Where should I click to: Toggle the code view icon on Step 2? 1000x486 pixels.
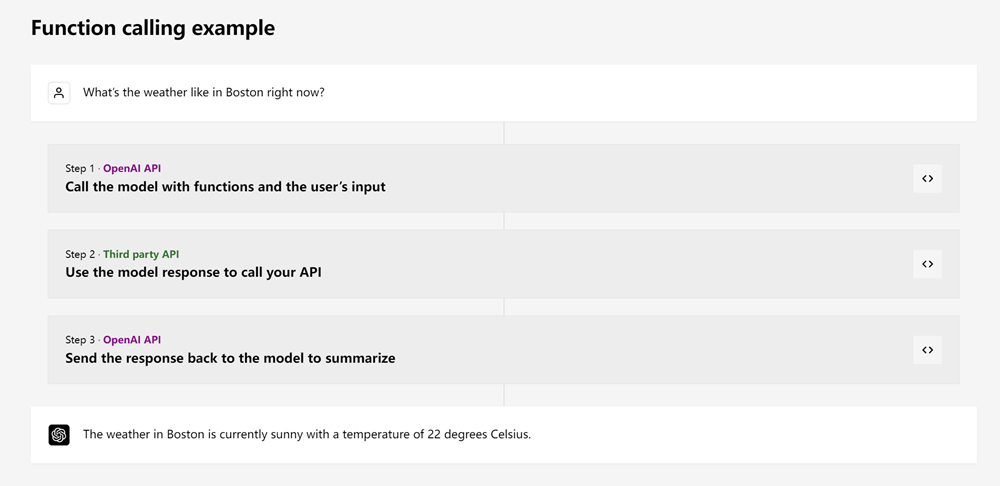pyautogui.click(x=927, y=264)
